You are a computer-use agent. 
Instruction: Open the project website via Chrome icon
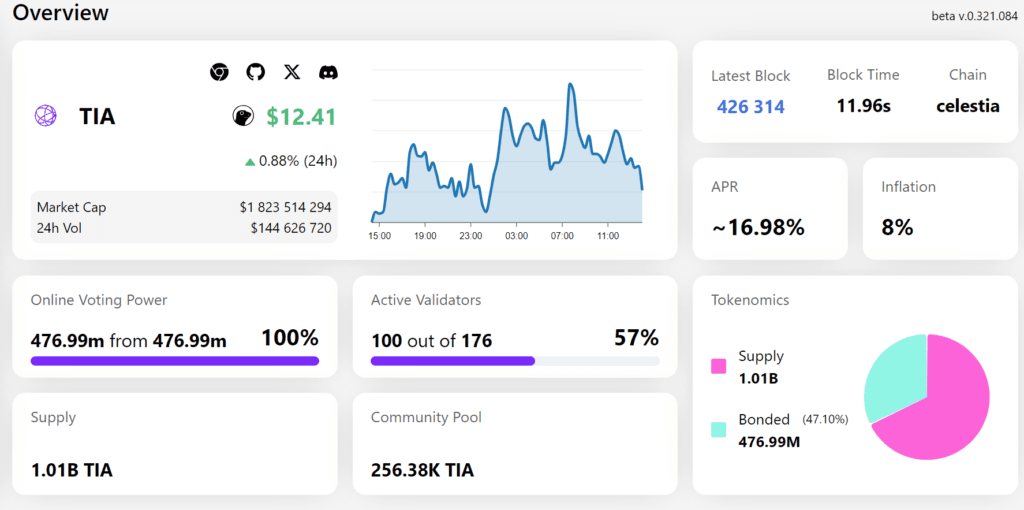[x=219, y=72]
